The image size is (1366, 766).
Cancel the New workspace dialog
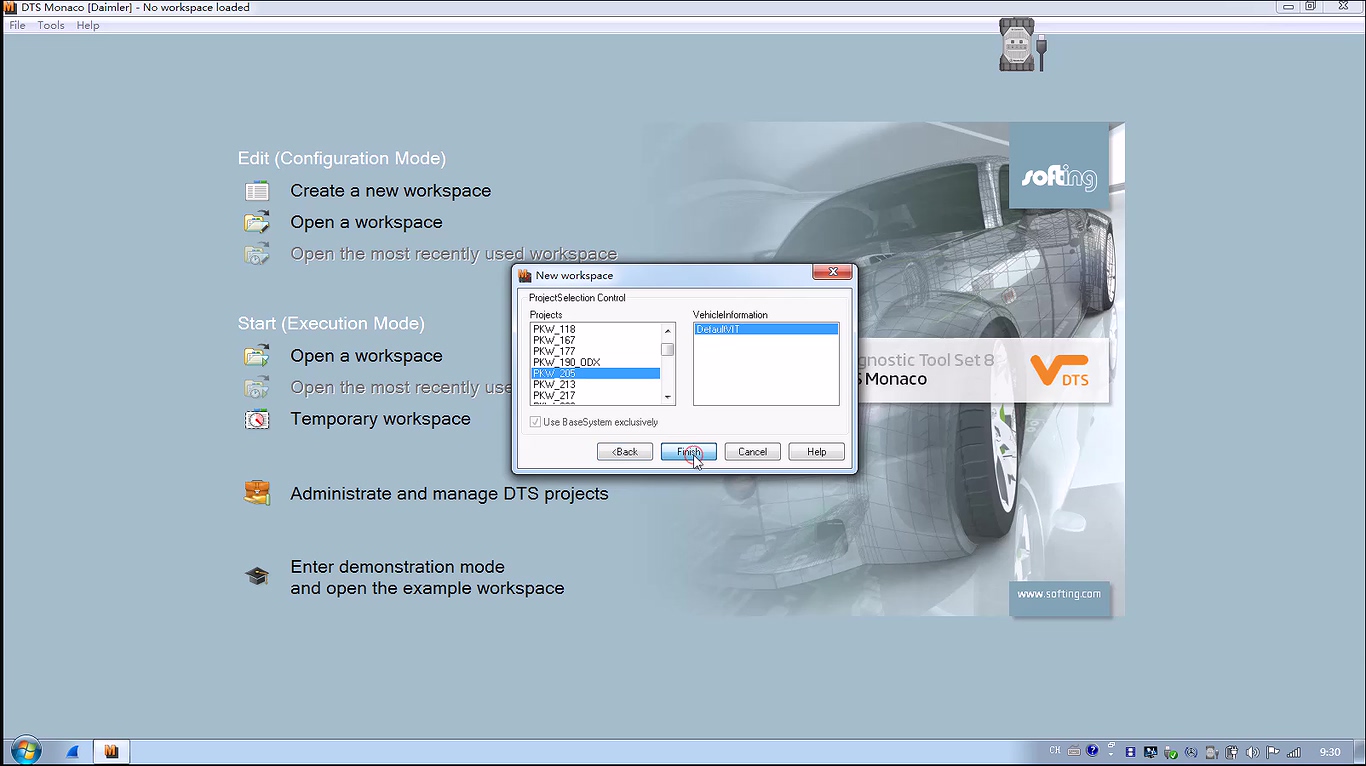pos(752,452)
